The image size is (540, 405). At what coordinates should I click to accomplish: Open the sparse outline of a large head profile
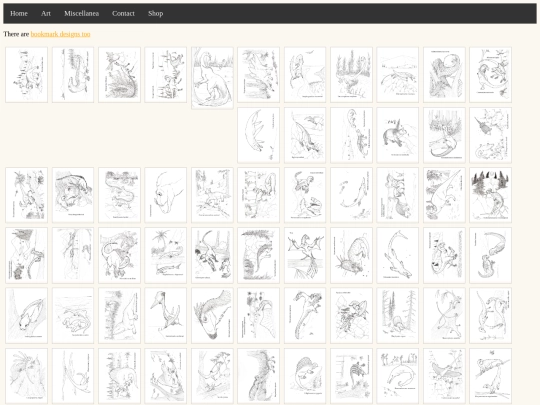[x=166, y=195]
